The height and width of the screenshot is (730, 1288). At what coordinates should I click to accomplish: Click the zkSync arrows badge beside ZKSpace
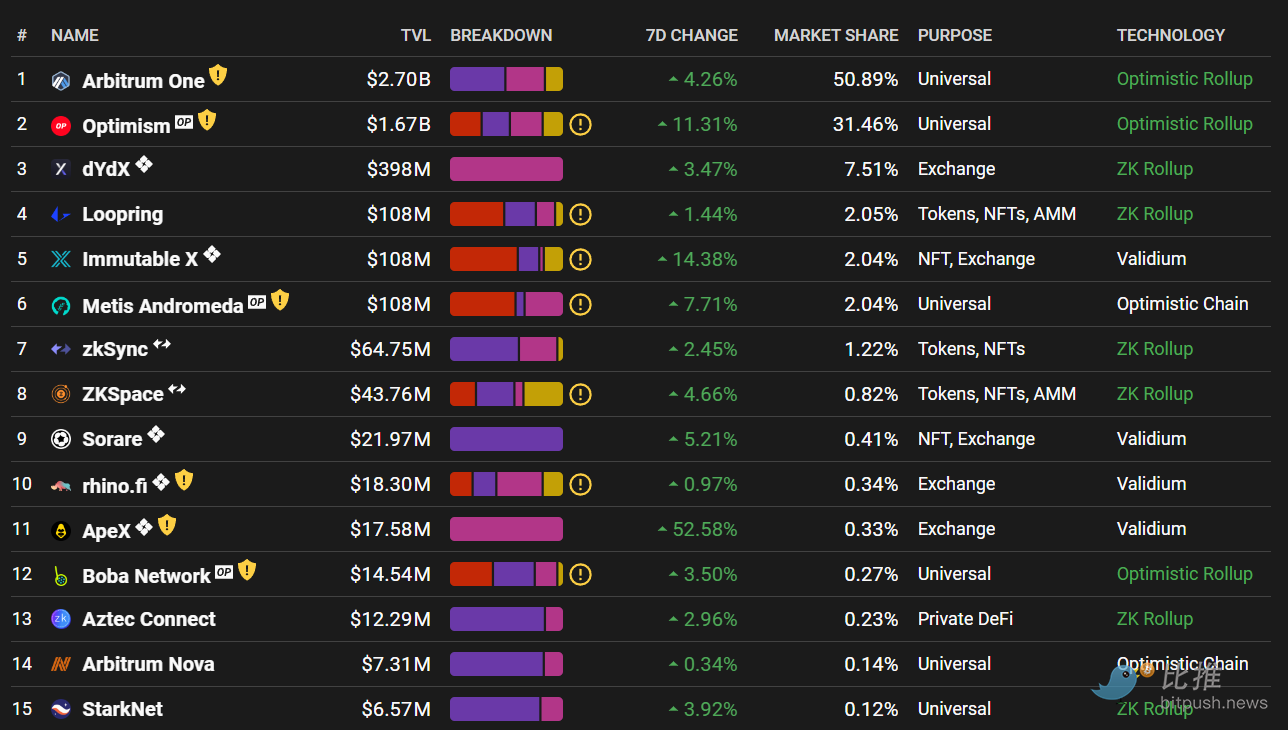(x=177, y=389)
